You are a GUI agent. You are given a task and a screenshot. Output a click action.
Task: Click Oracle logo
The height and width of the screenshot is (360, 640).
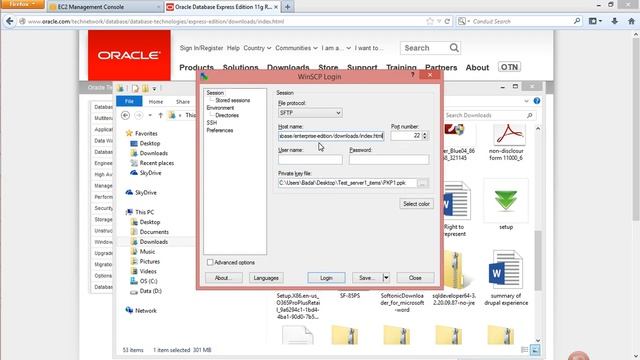tap(129, 55)
